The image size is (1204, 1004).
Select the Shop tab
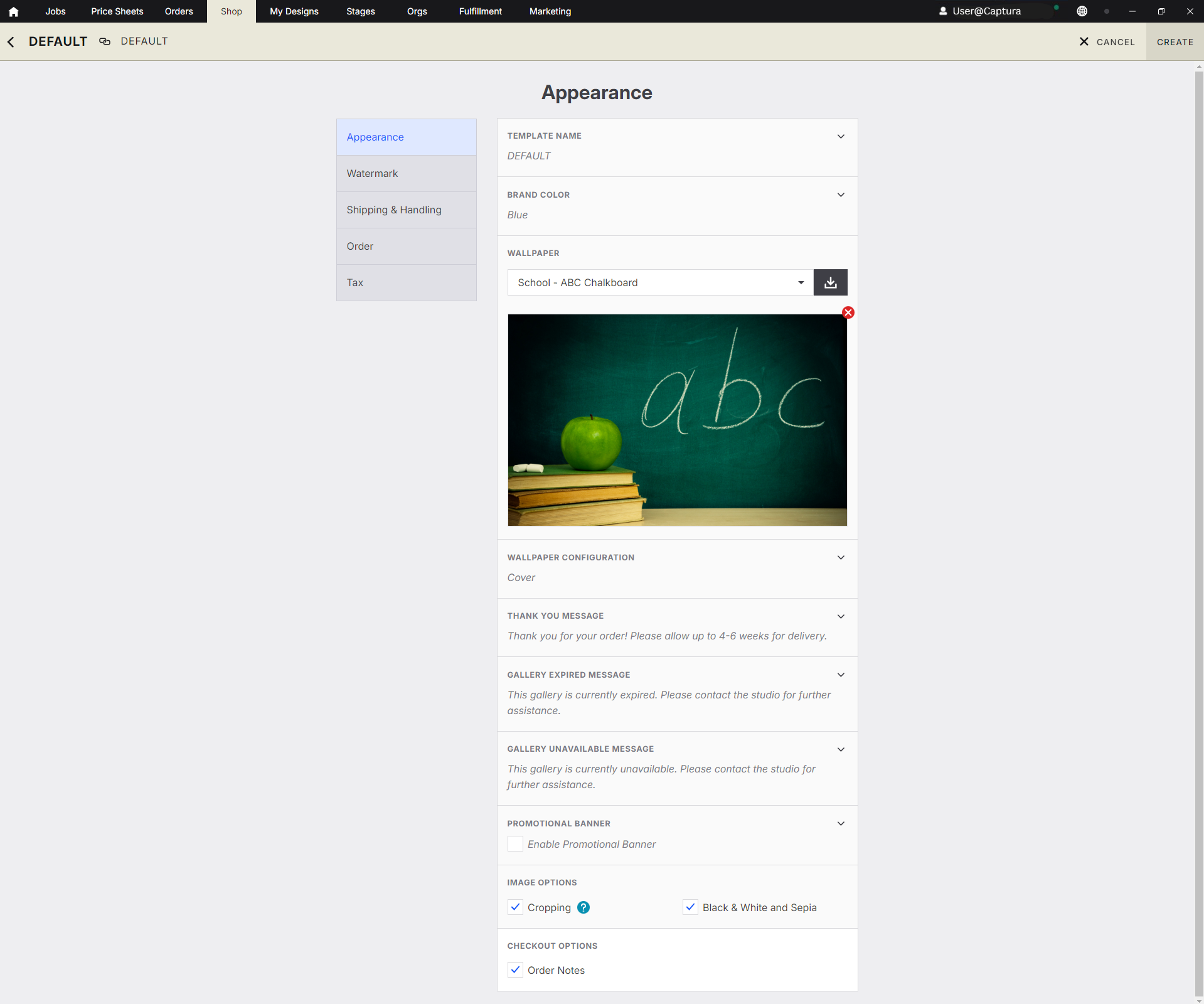(232, 11)
